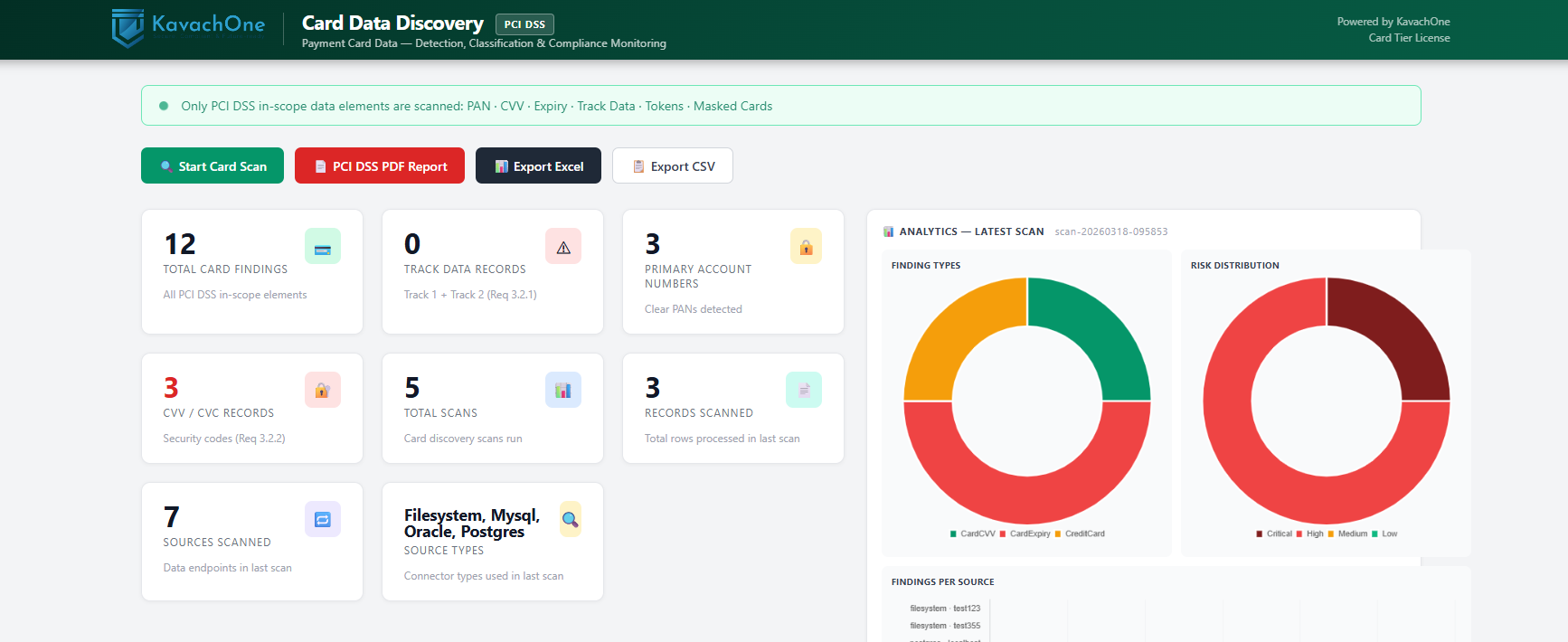Viewport: 1568px width, 642px height.
Task: Start a new card scan
Action: 213,166
